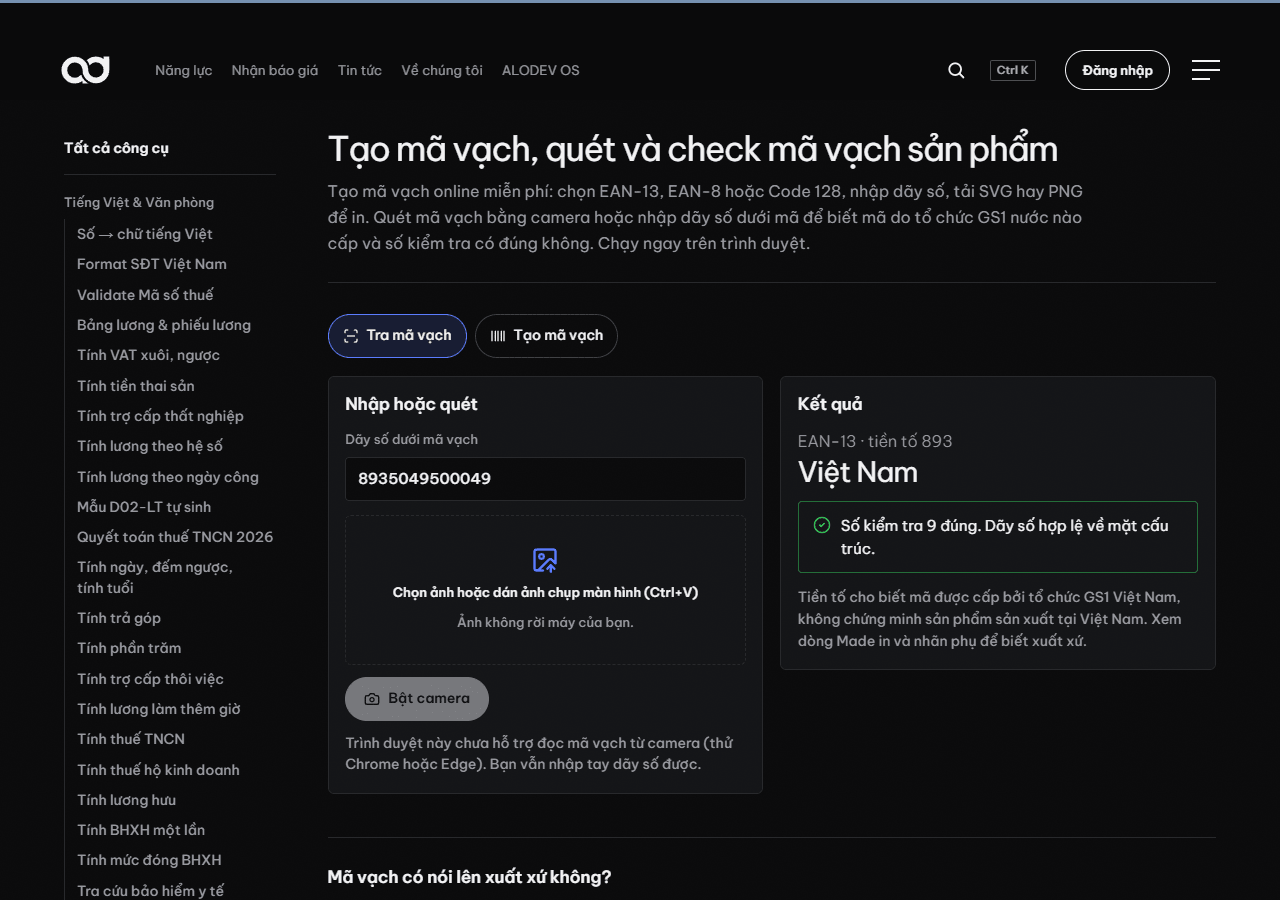Open the Số → chữ tiếng Việt tool
Image resolution: width=1280 pixels, height=900 pixels.
coord(145,234)
